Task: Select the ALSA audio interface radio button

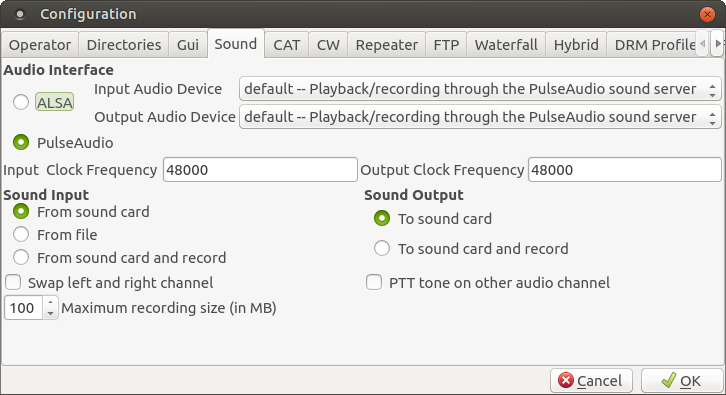Action: click(x=21, y=102)
